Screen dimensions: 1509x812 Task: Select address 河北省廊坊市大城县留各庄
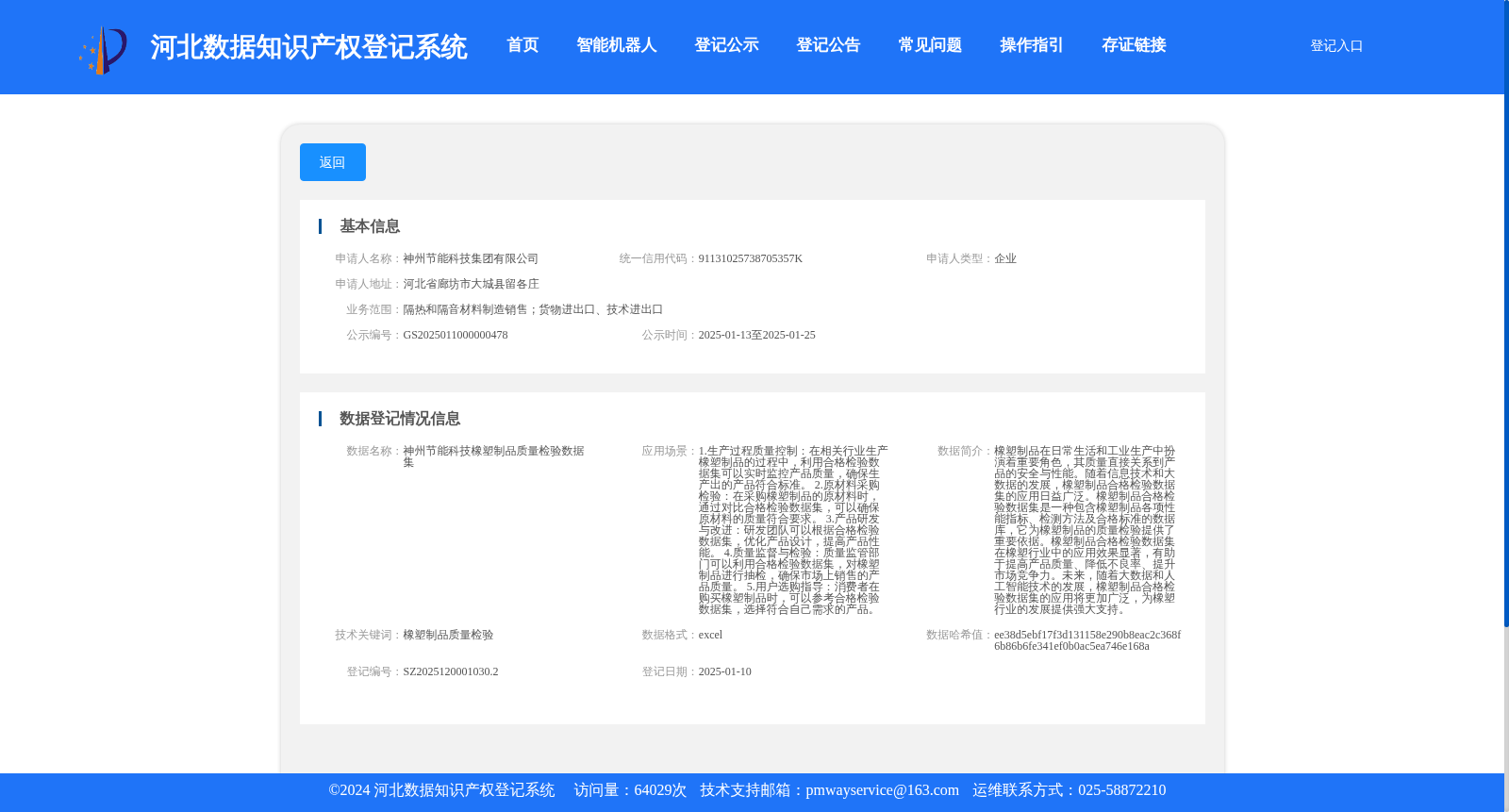coord(471,284)
